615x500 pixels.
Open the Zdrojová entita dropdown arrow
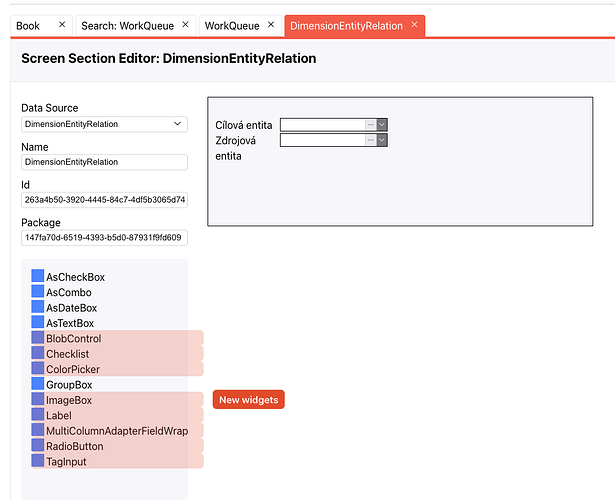(x=382, y=140)
